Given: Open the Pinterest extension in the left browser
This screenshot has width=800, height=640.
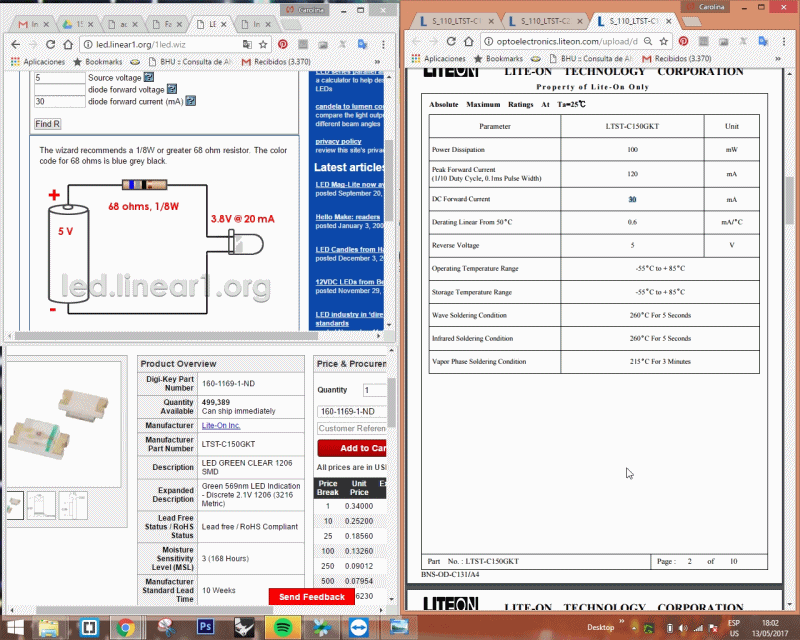Looking at the screenshot, I should click(283, 44).
